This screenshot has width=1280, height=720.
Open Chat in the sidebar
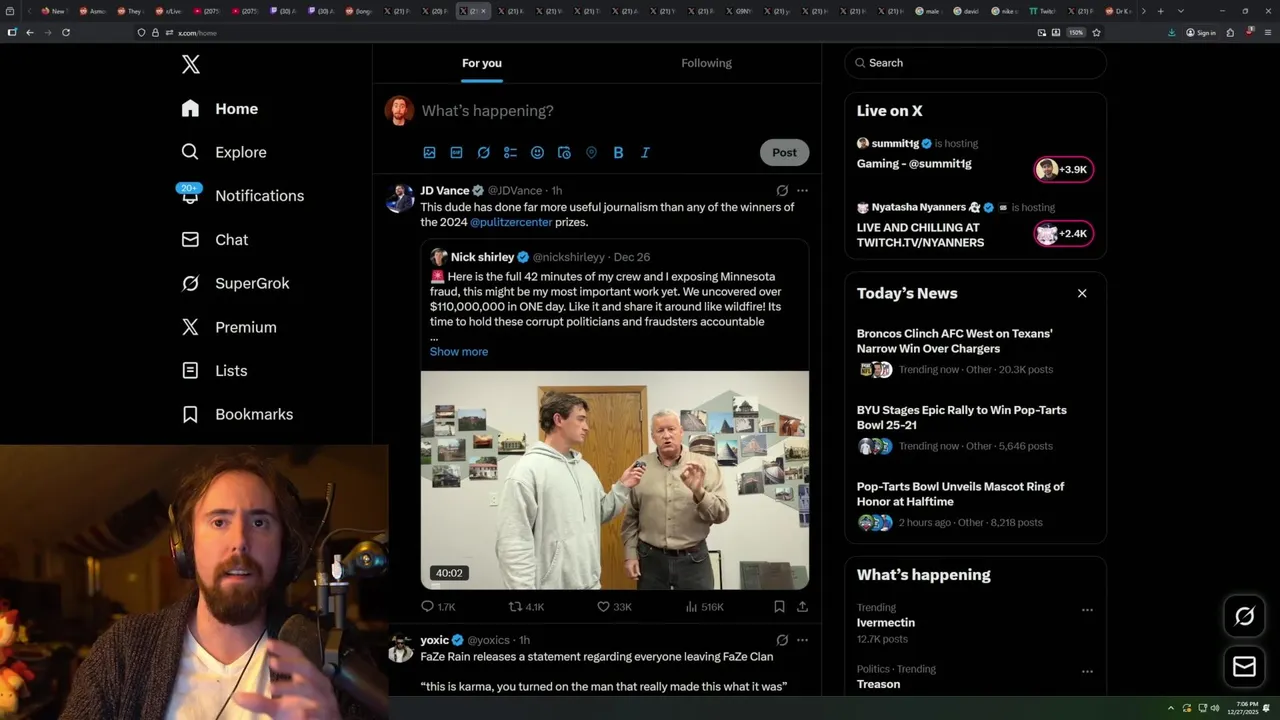[x=214, y=240]
